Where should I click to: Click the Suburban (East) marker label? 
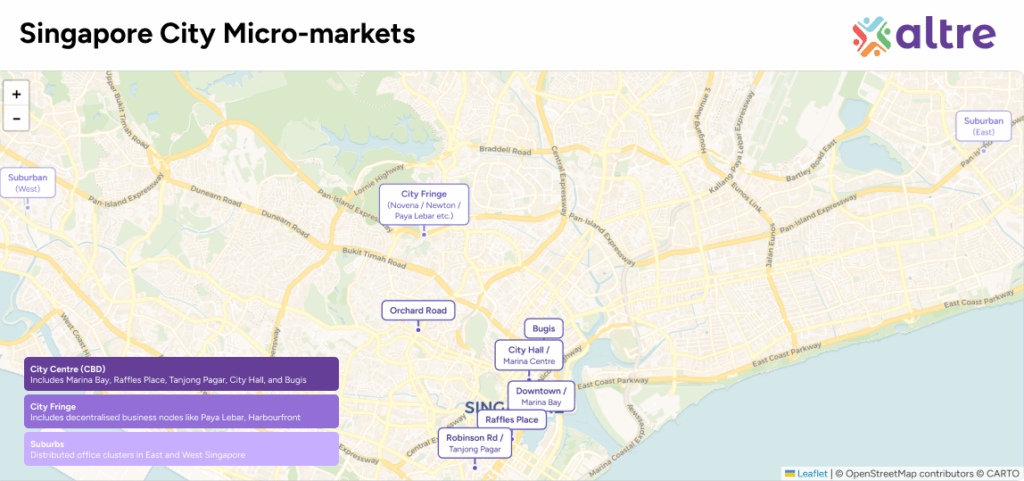[x=983, y=126]
